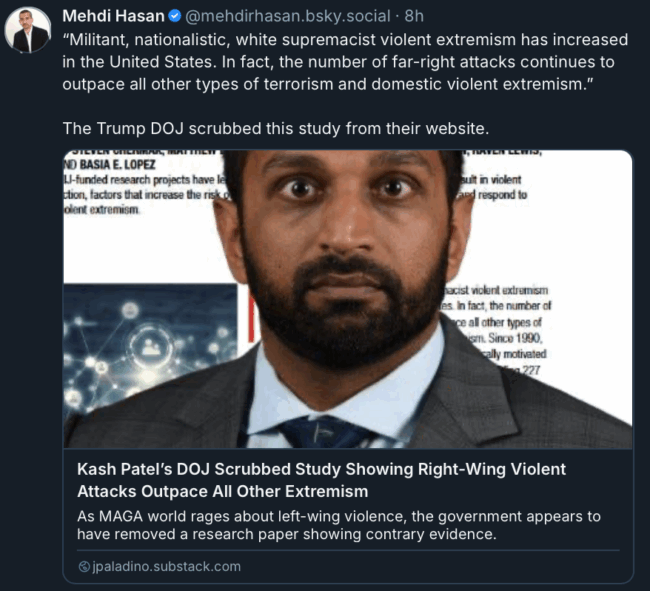Open the @mehdirhasan.bsky.social handle
The width and height of the screenshot is (650, 591).
coord(288,16)
